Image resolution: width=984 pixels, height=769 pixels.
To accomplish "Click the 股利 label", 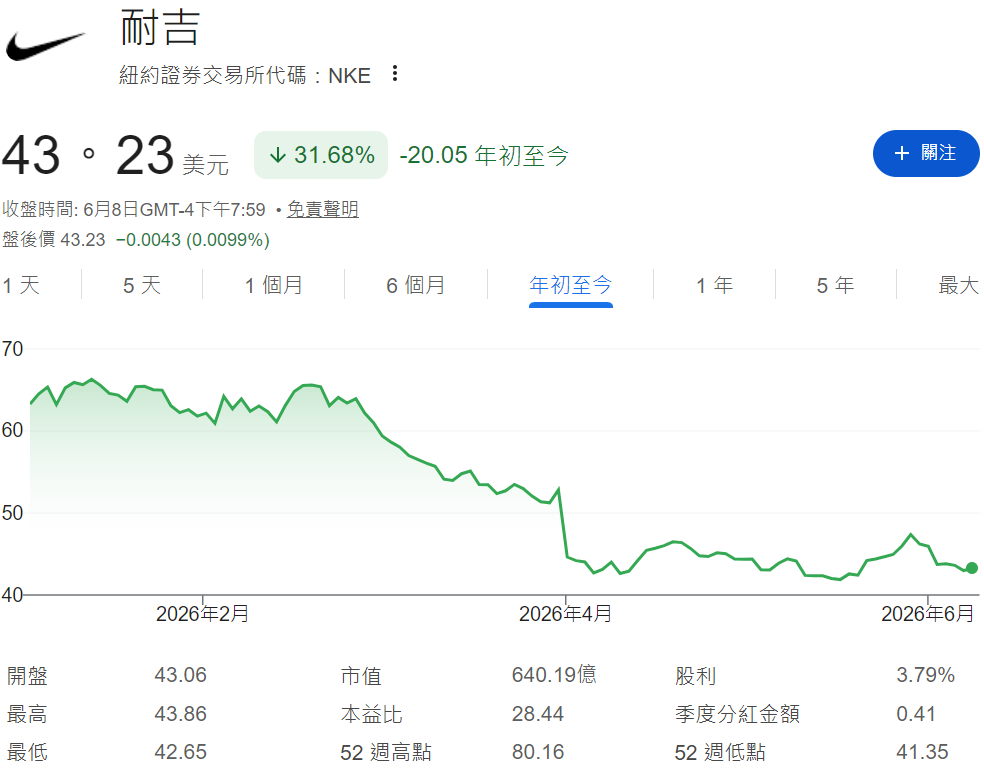I will click(x=695, y=676).
